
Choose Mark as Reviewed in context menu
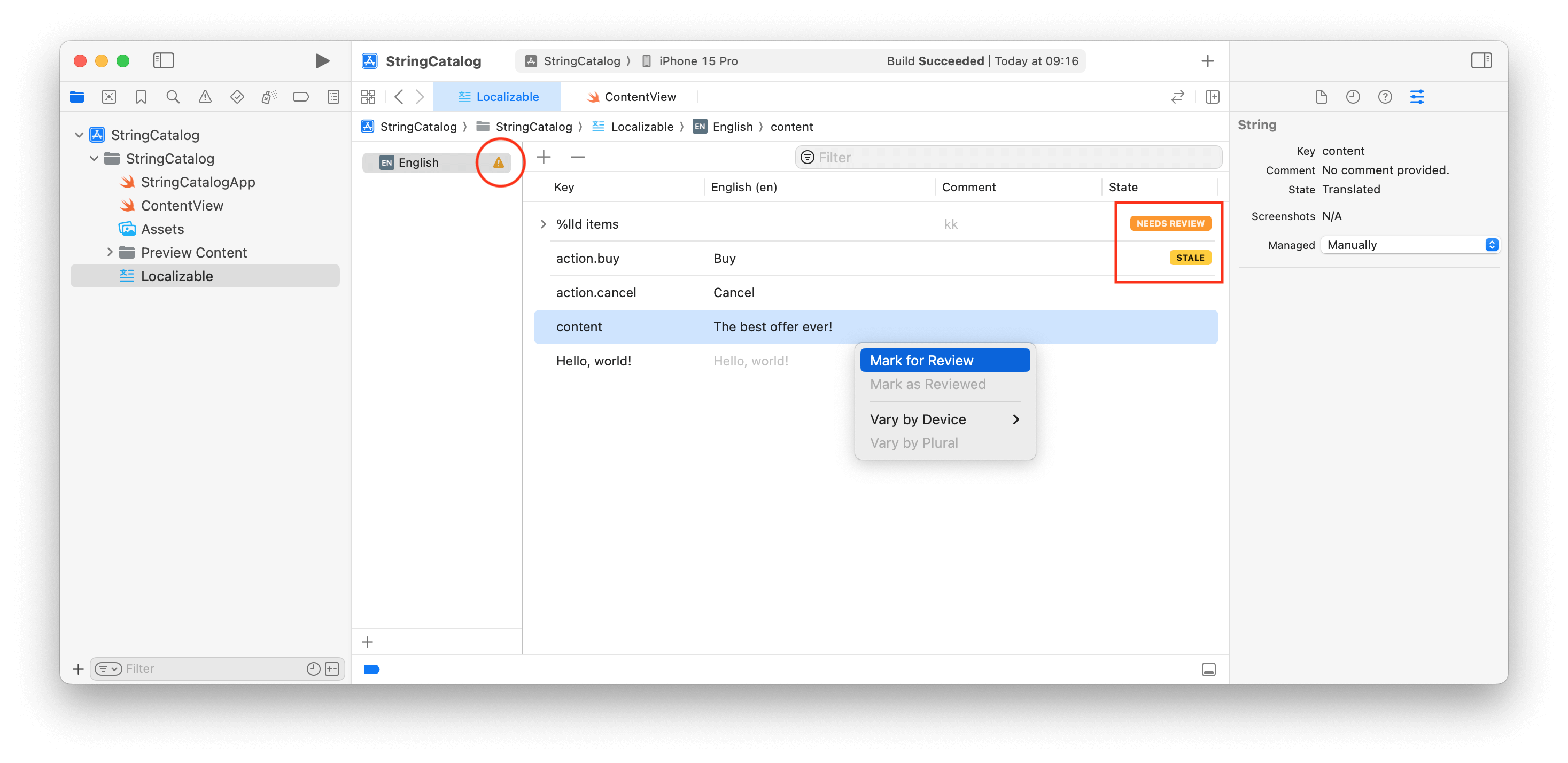click(945, 384)
